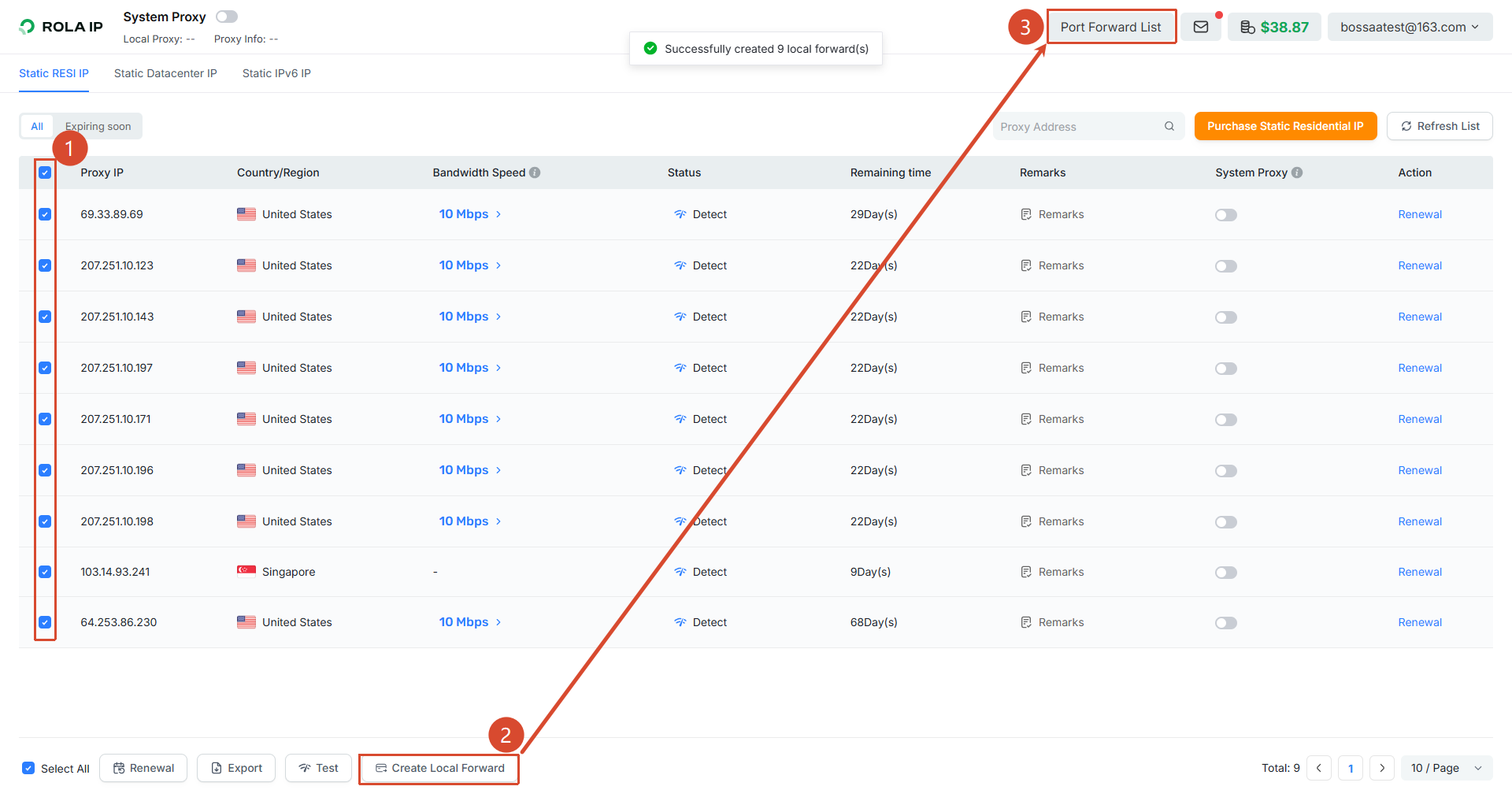Click the Detect icon for 69.33.89.69

coord(680,214)
